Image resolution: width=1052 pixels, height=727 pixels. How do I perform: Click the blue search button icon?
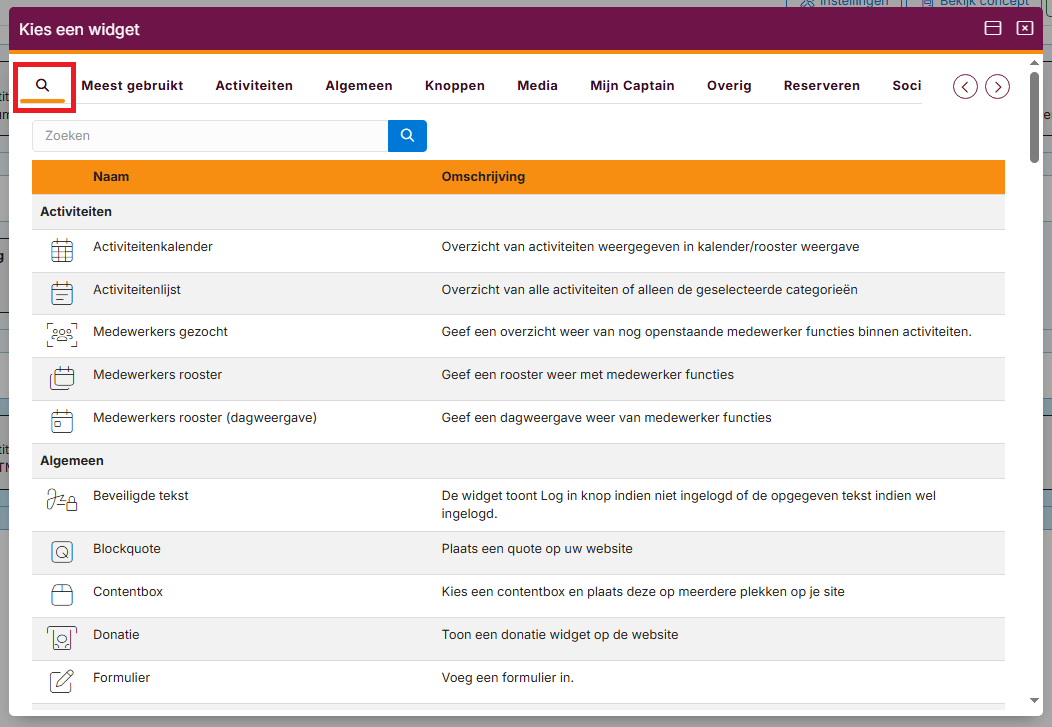(407, 135)
